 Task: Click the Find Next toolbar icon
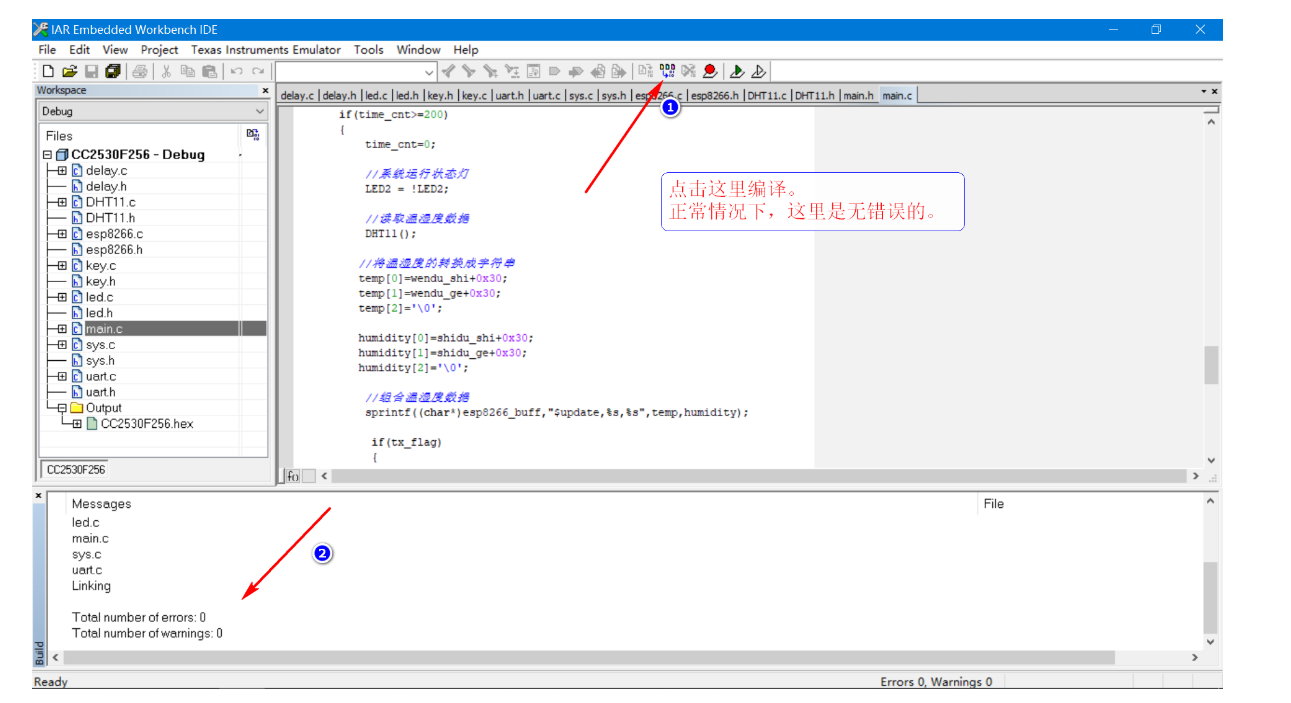pyautogui.click(x=469, y=71)
